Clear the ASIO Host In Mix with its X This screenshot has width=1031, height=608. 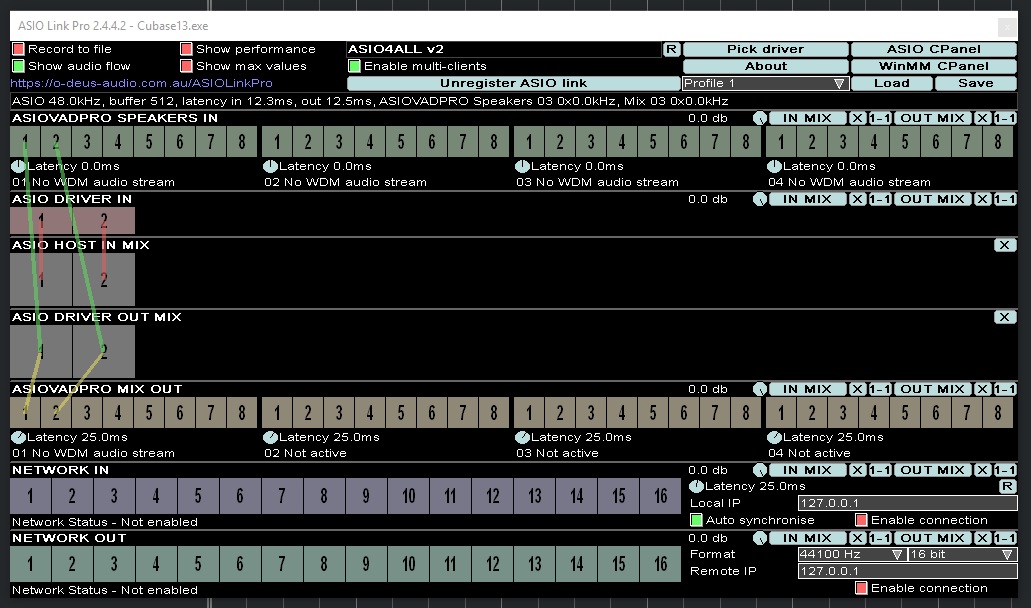click(x=1005, y=245)
